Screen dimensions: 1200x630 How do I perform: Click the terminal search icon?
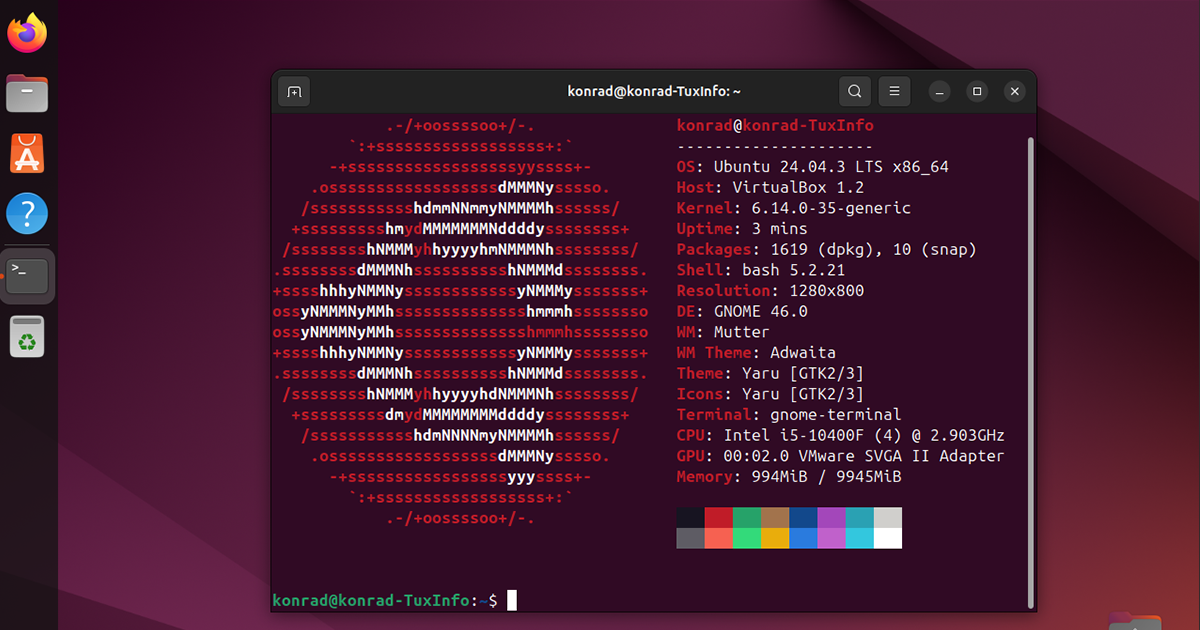[x=854, y=92]
